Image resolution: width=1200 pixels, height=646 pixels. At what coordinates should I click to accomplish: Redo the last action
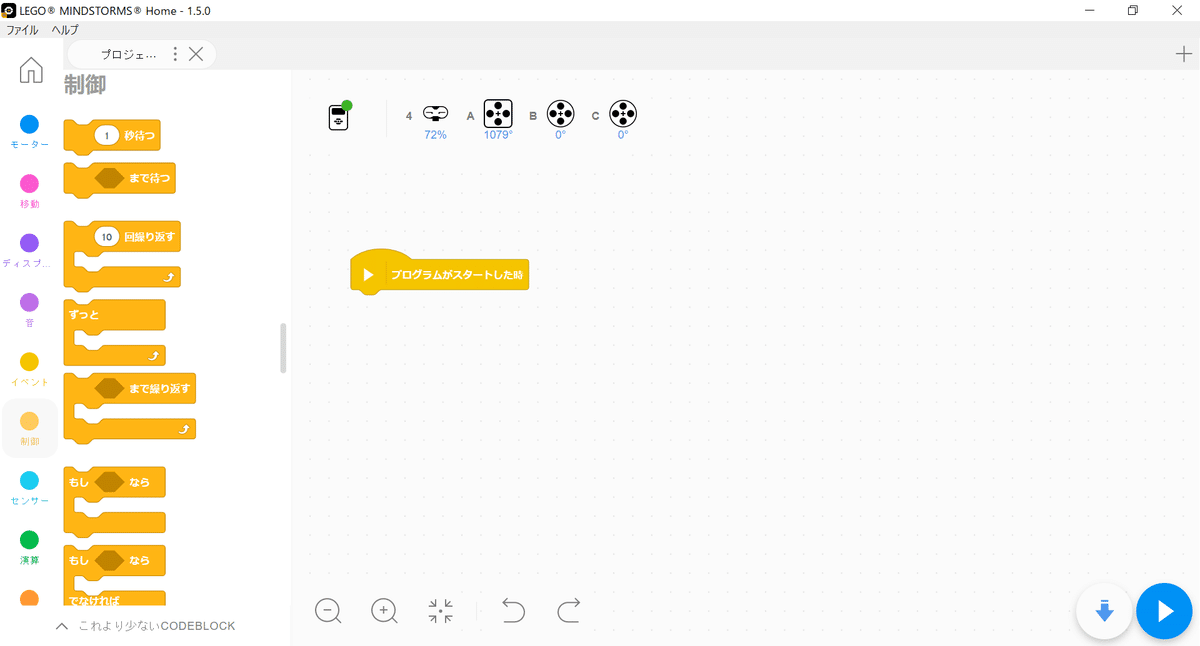(569, 611)
